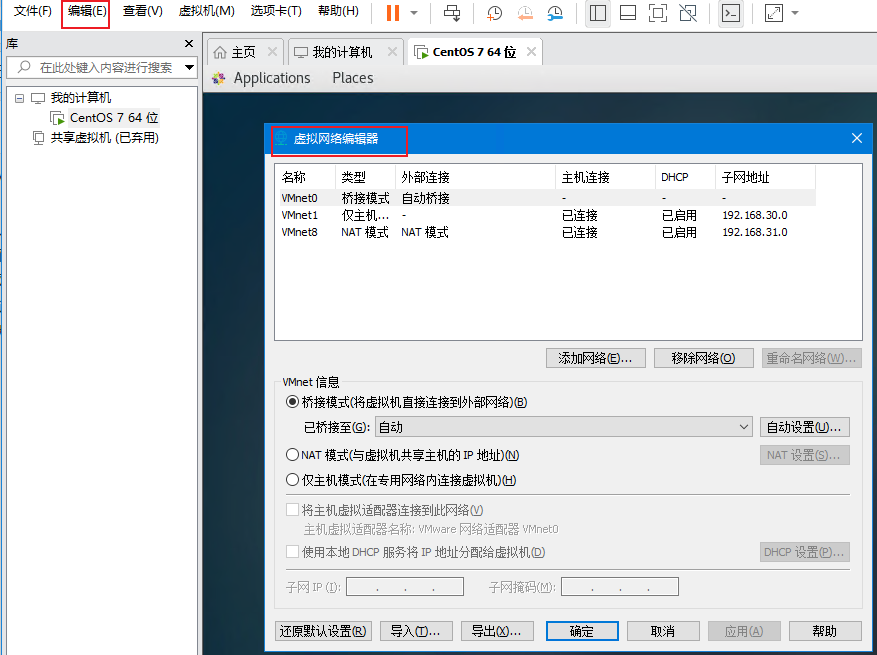
Task: Show or hide the library panel
Action: click(x=596, y=13)
